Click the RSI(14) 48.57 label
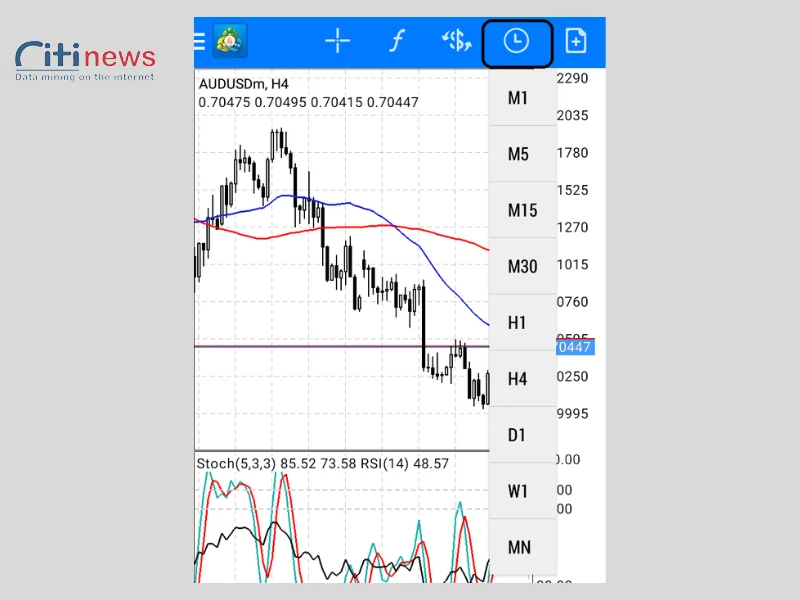Screen dimensions: 800x600 [405, 464]
